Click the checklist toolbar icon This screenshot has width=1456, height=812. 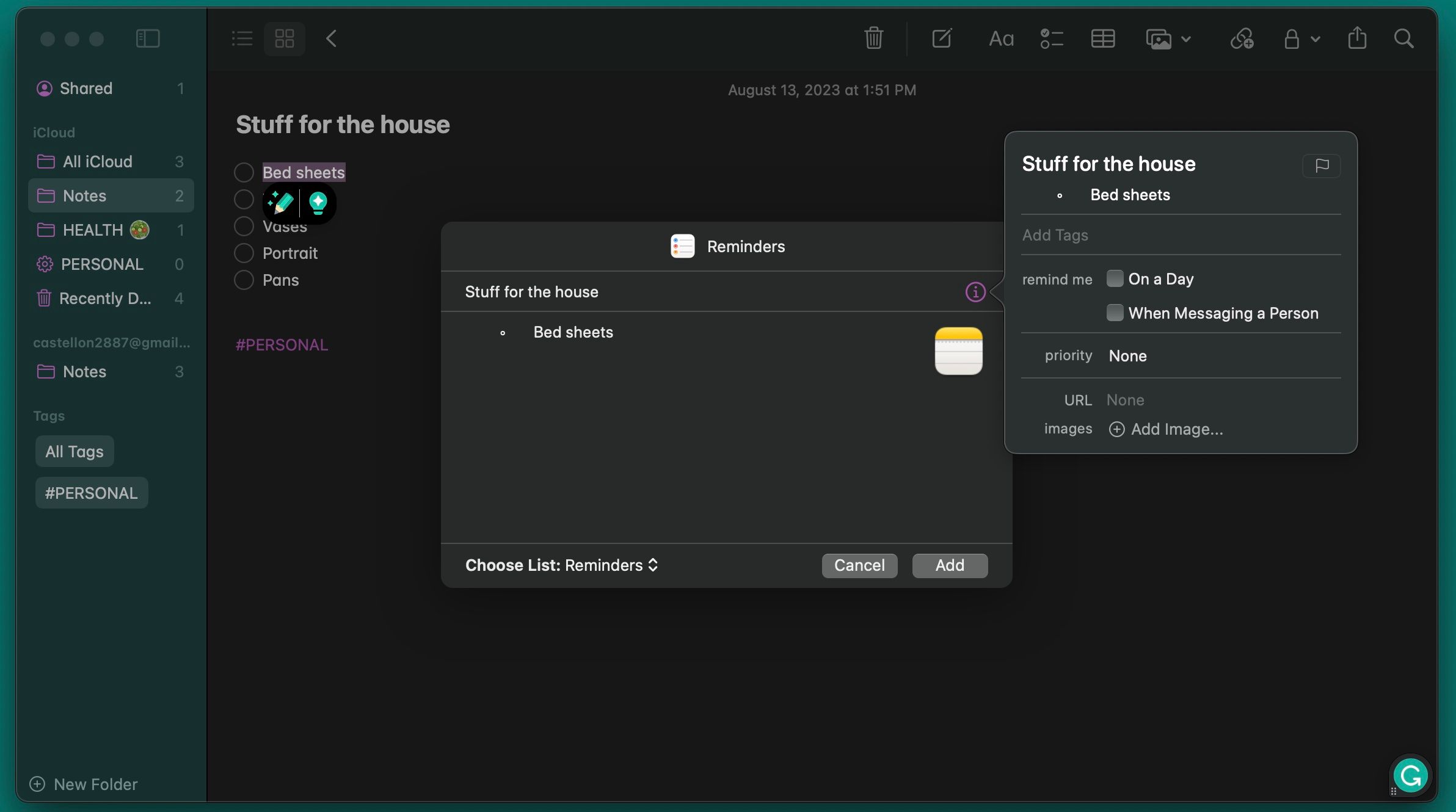(x=1052, y=39)
